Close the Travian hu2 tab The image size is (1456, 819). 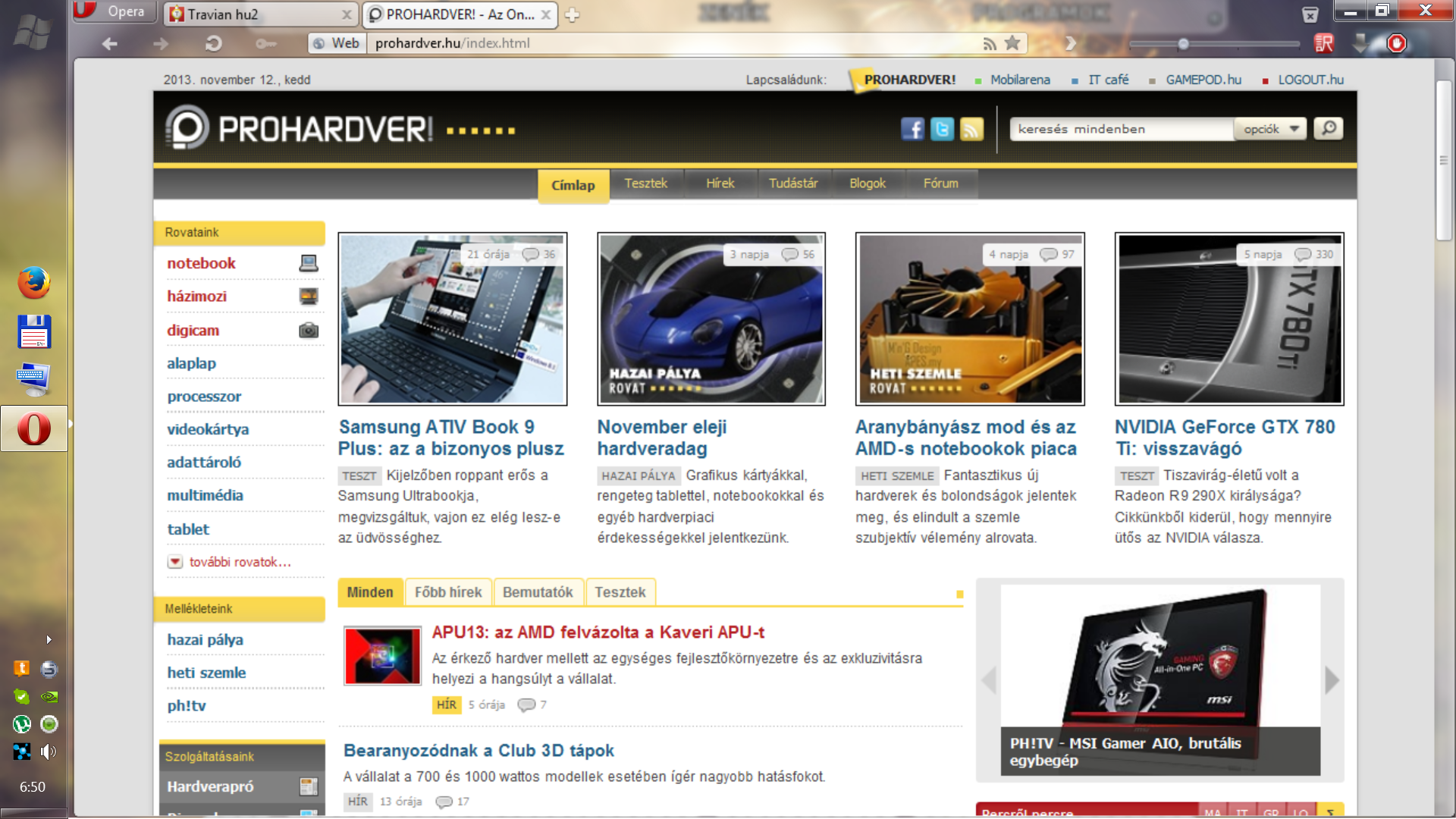(347, 14)
